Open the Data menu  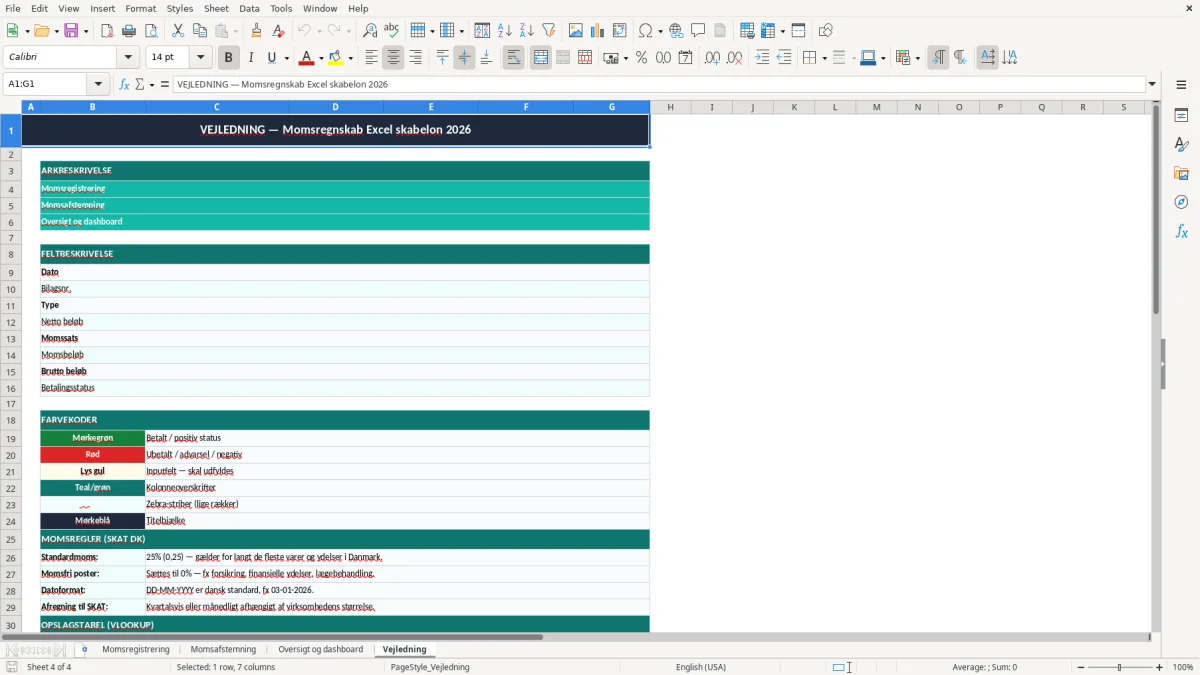pos(249,8)
